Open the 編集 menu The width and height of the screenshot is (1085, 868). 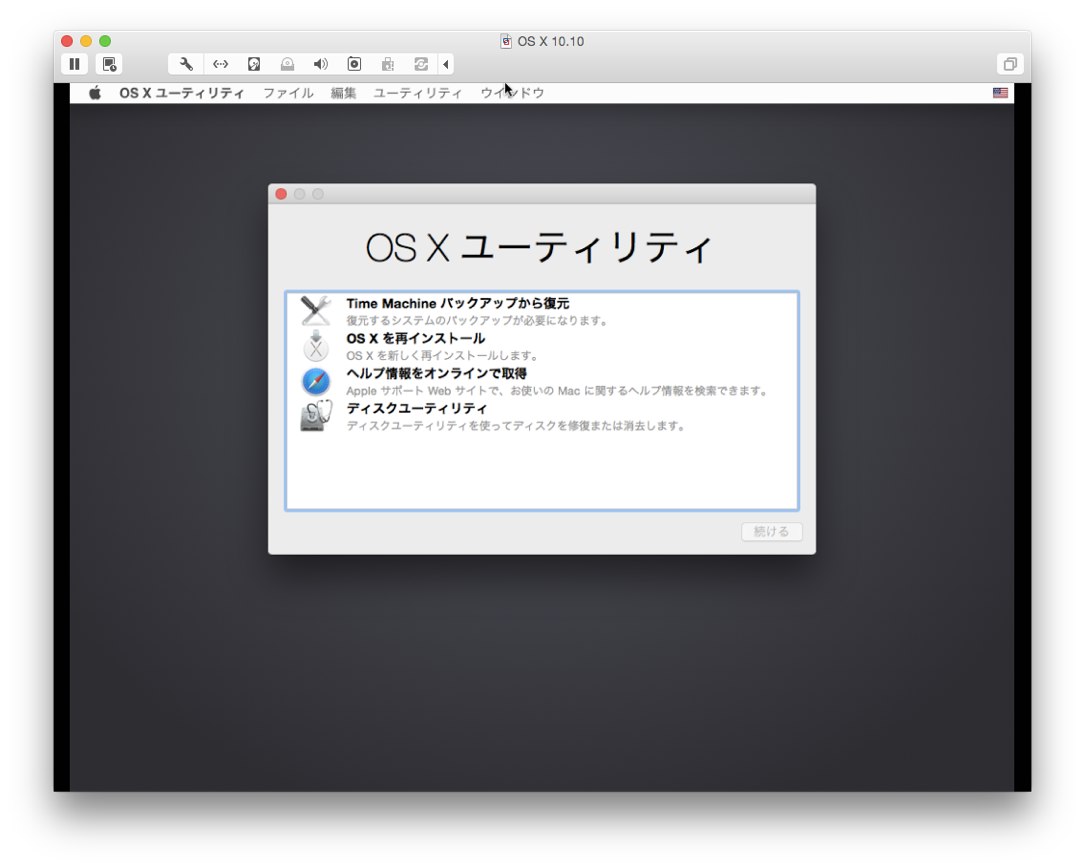pyautogui.click(x=343, y=93)
